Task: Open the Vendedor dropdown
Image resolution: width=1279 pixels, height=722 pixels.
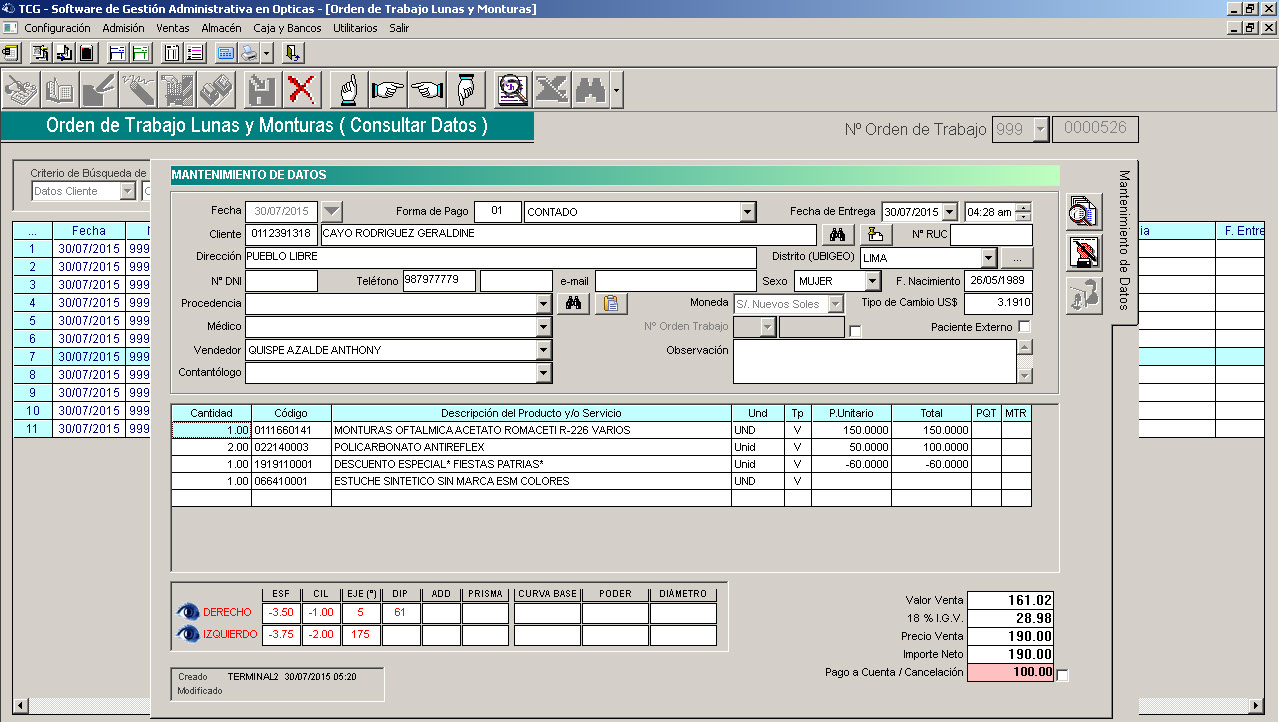Action: [x=544, y=350]
